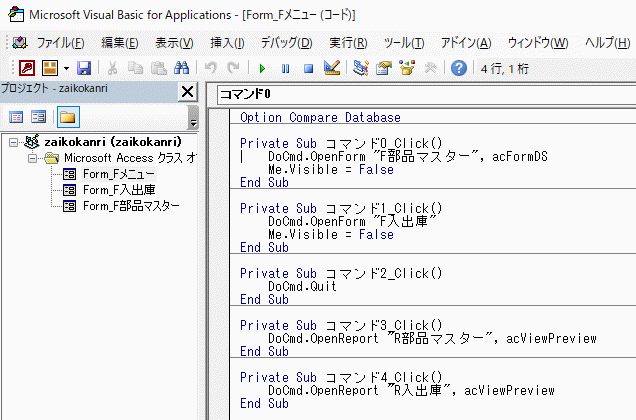Click Option Compare Database line
Screen dimensions: 636x420
(320, 117)
